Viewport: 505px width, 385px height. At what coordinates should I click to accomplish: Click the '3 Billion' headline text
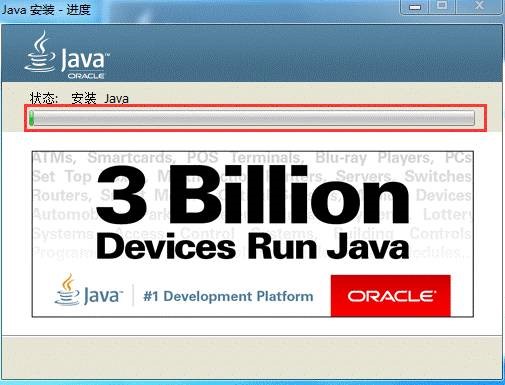pos(253,194)
